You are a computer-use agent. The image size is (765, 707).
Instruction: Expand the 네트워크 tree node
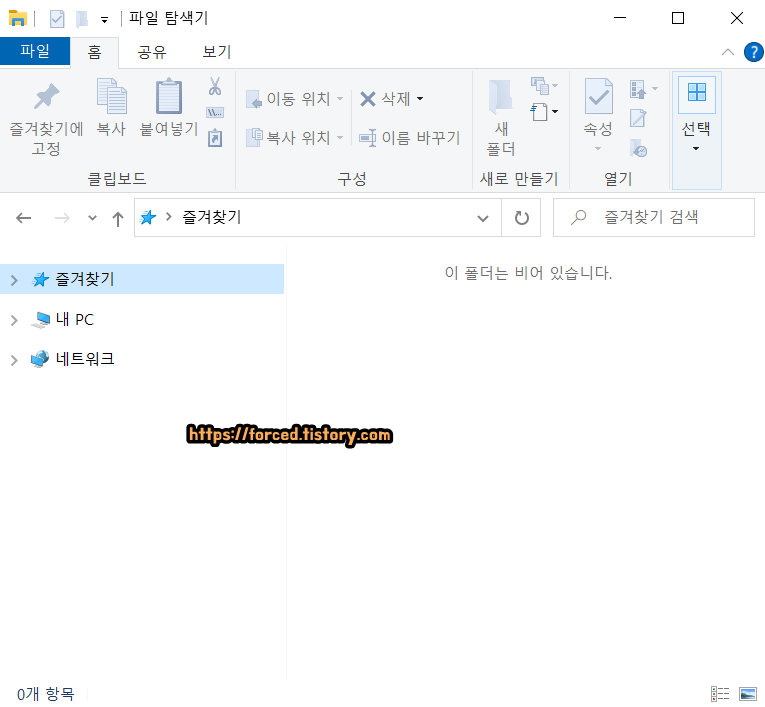(14, 360)
